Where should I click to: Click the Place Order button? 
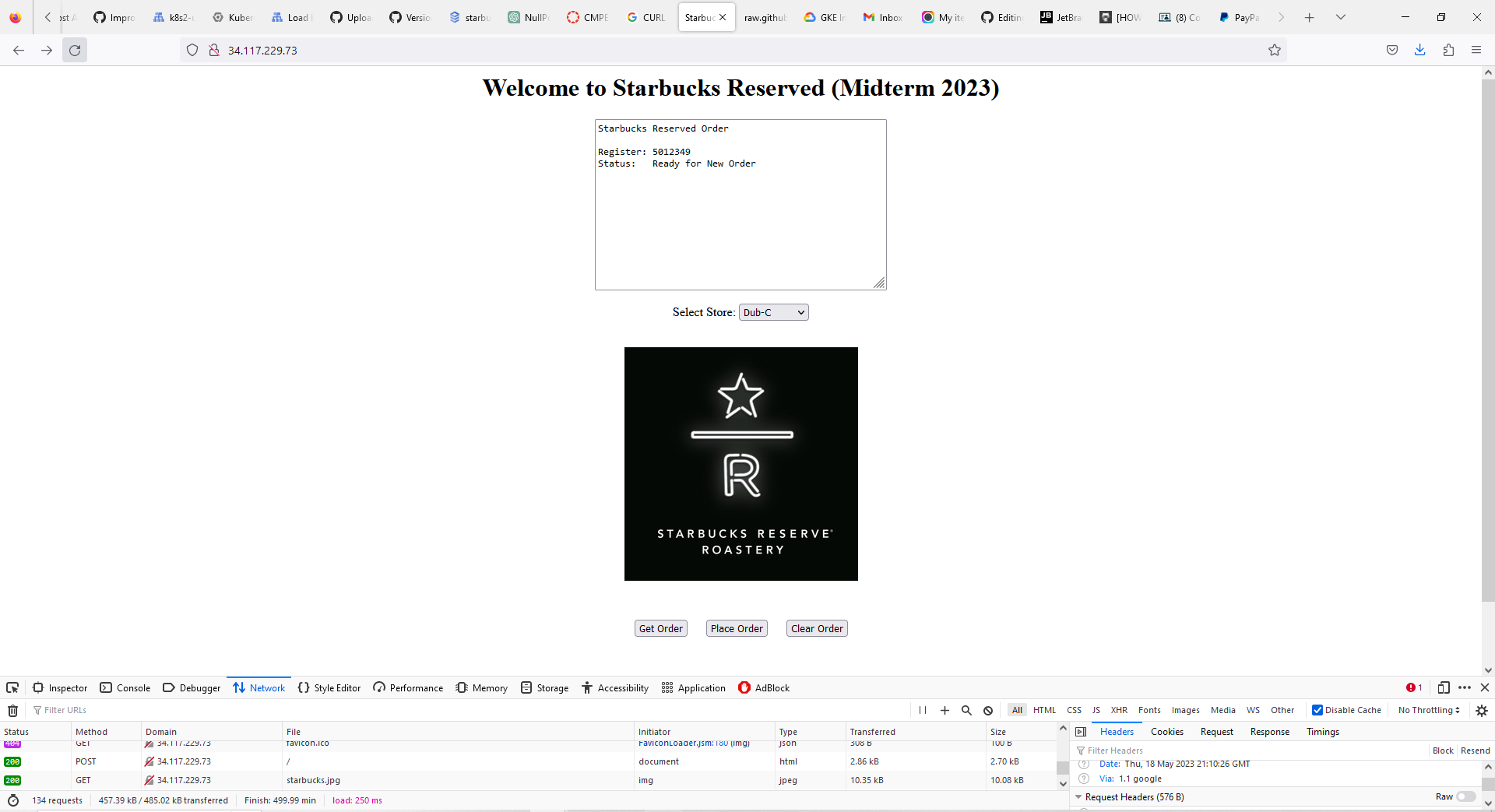tap(736, 628)
